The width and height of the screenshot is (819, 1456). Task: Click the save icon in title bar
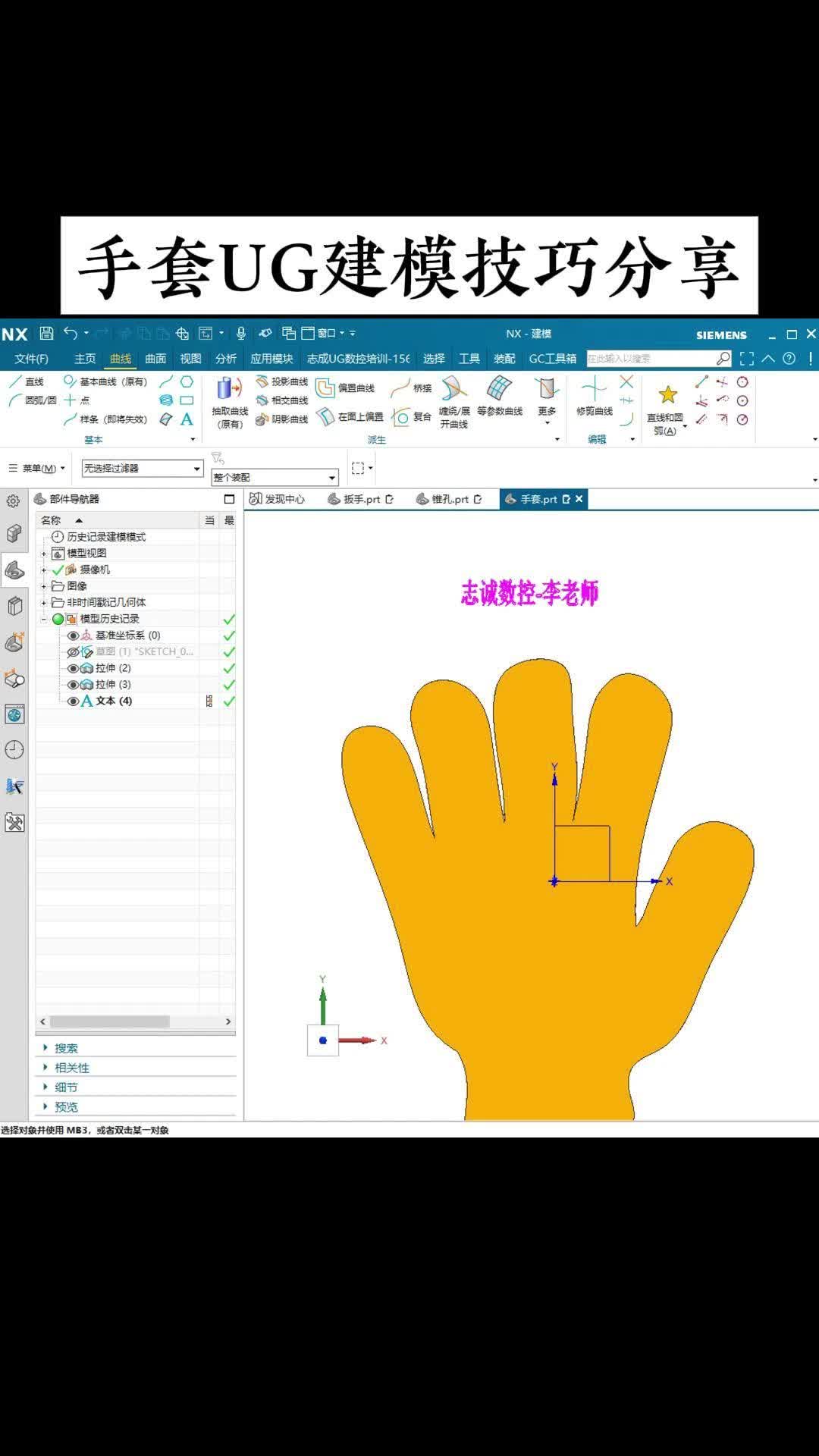(46, 333)
